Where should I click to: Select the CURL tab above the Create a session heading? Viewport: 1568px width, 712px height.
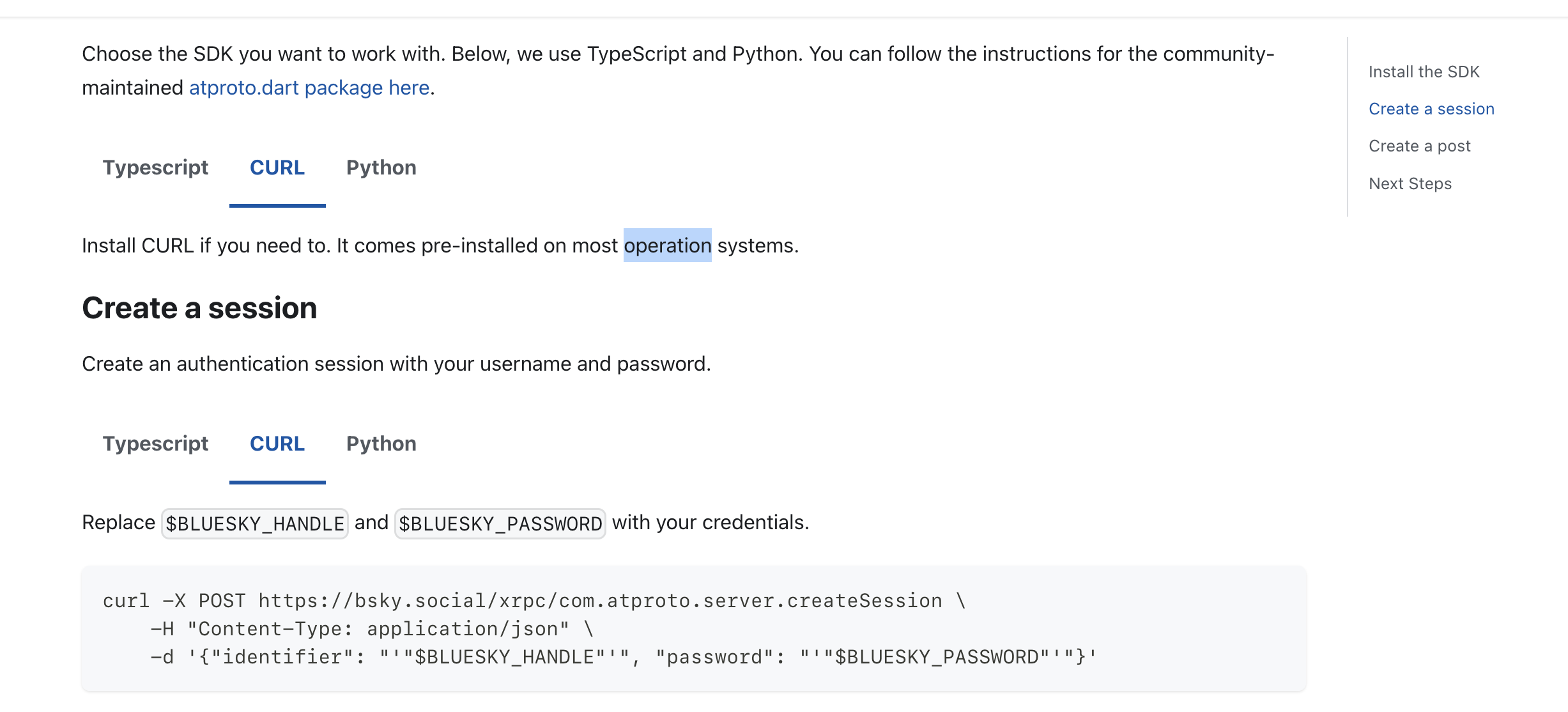[x=277, y=167]
